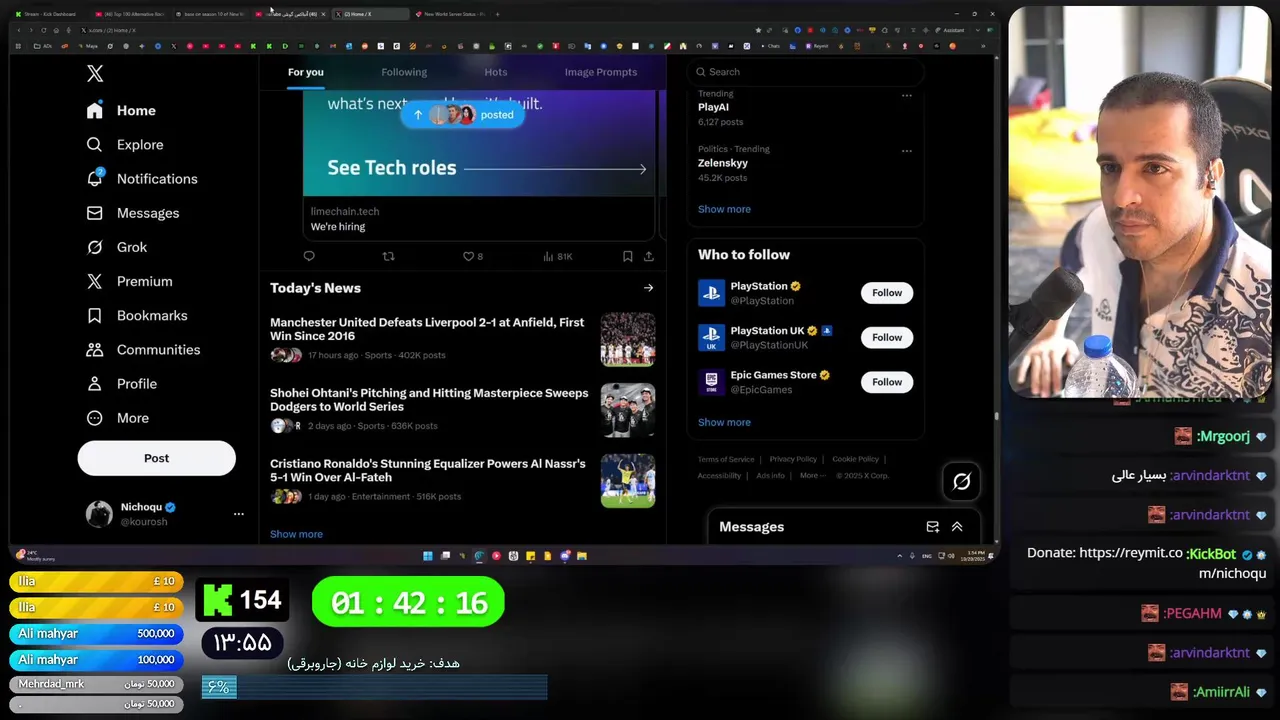Like the limechain.tech post
Viewport: 1280px width, 720px height.
(472, 256)
